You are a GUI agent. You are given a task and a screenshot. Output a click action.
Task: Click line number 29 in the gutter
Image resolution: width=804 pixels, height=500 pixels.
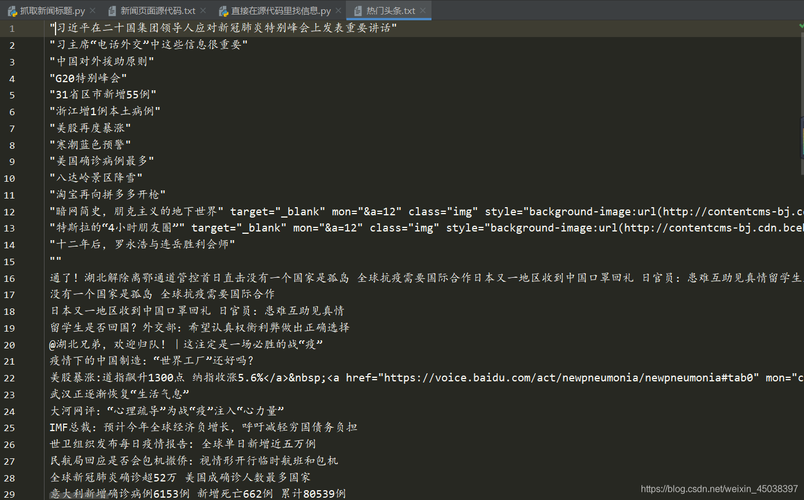9,494
